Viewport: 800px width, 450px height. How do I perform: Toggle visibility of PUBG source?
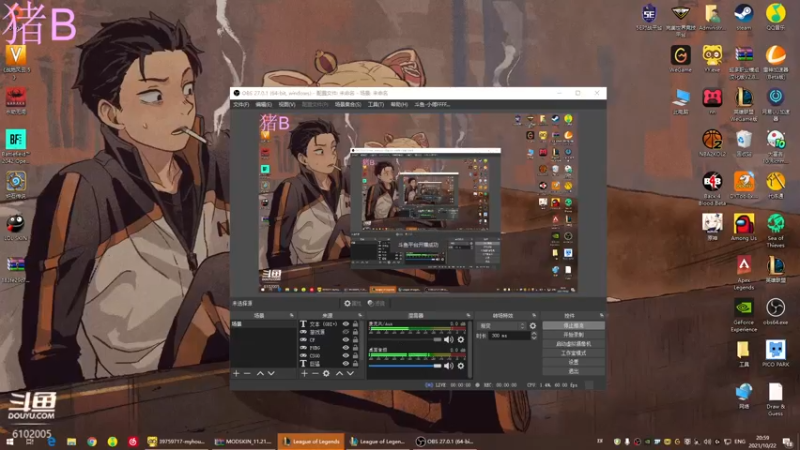click(x=345, y=347)
